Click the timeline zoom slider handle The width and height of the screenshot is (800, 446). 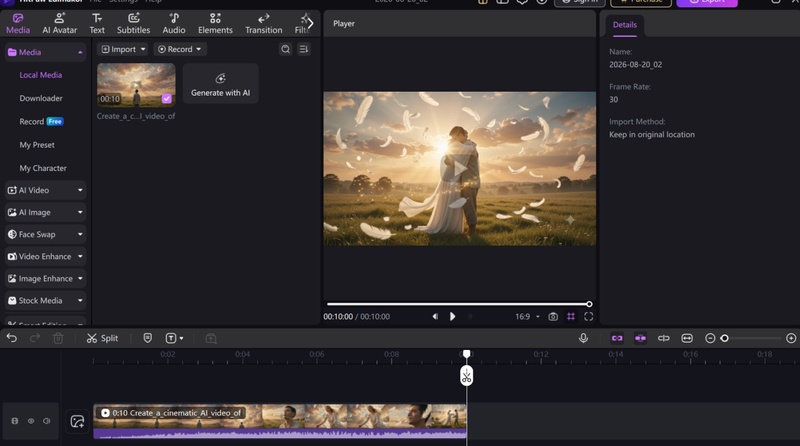724,338
